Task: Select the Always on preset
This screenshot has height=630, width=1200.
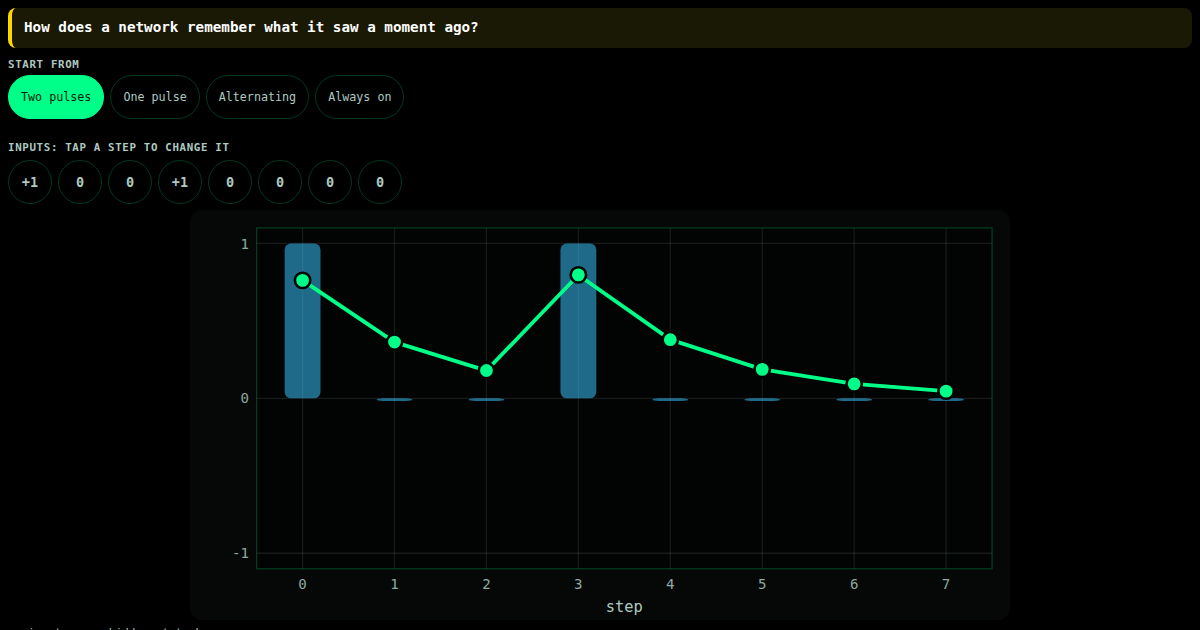Action: point(360,97)
